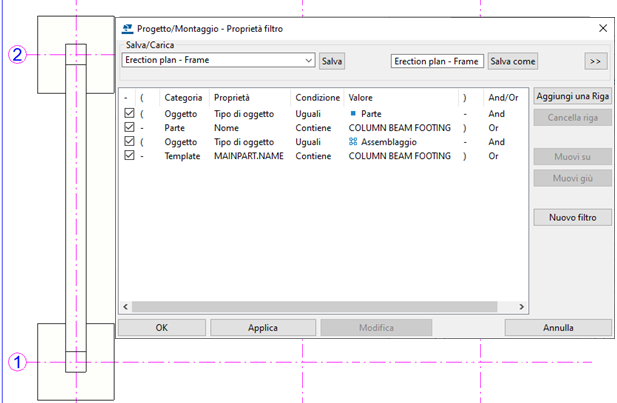Click Contiene condition in the Nome row
The height and width of the screenshot is (403, 617).
313,128
